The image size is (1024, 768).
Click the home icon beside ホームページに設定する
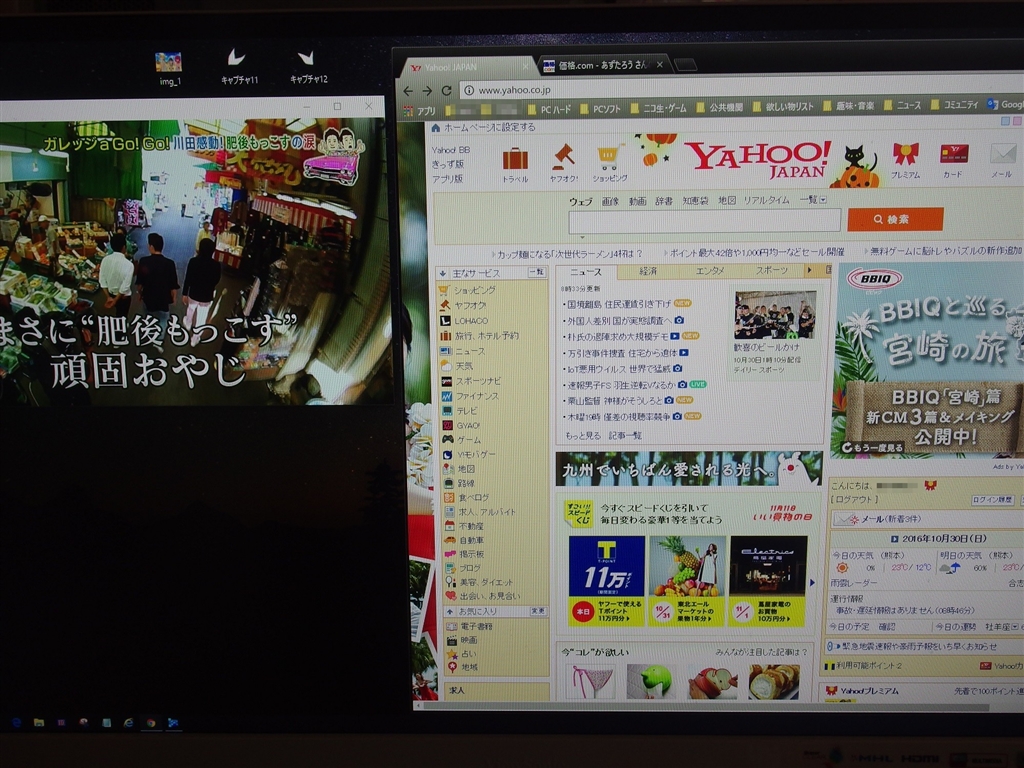click(x=436, y=127)
